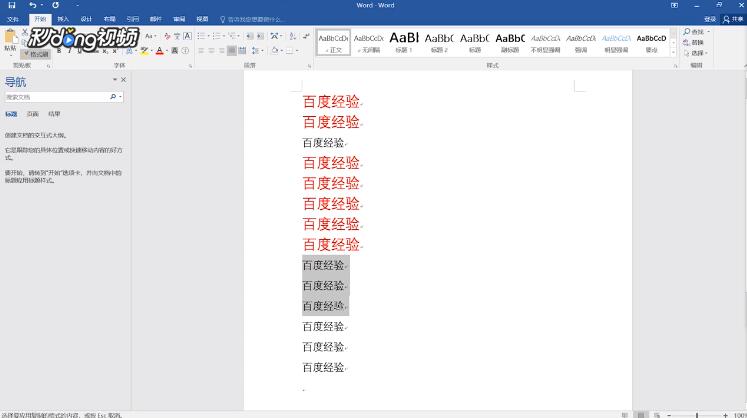Expand the Styles gallery
The image size is (747, 418).
pyautogui.click(x=673, y=51)
